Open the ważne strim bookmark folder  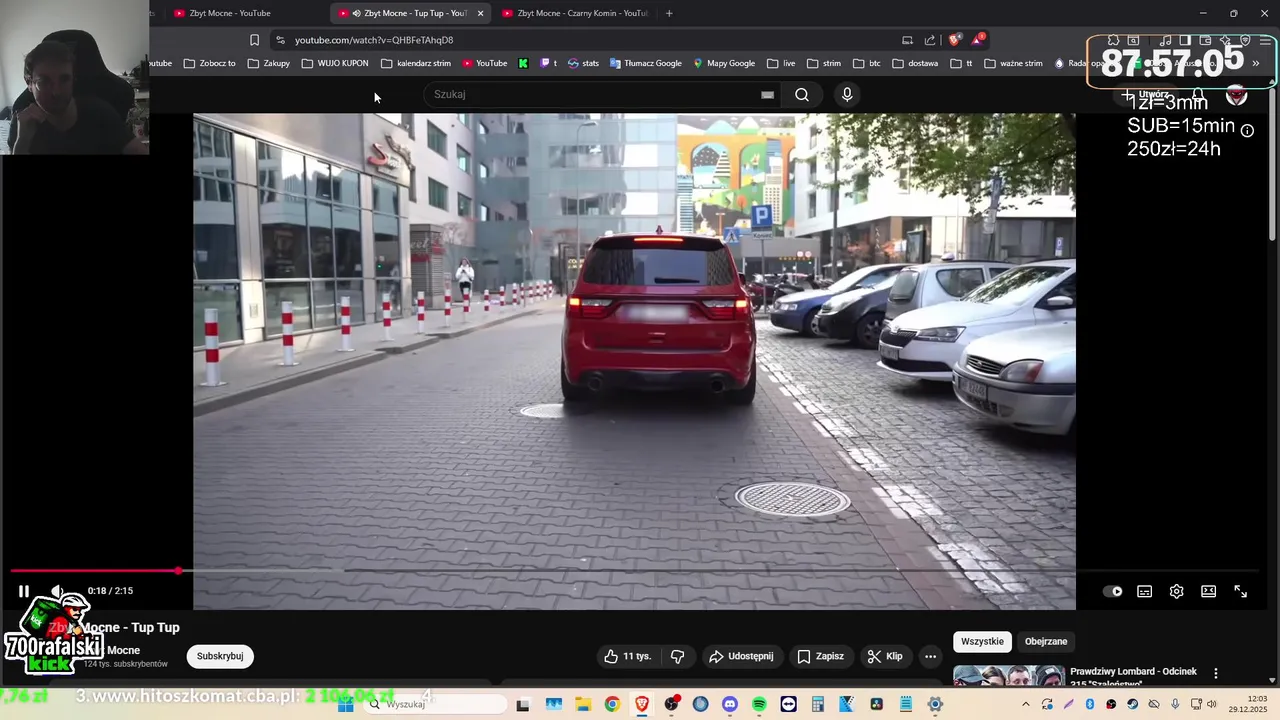[x=1013, y=63]
